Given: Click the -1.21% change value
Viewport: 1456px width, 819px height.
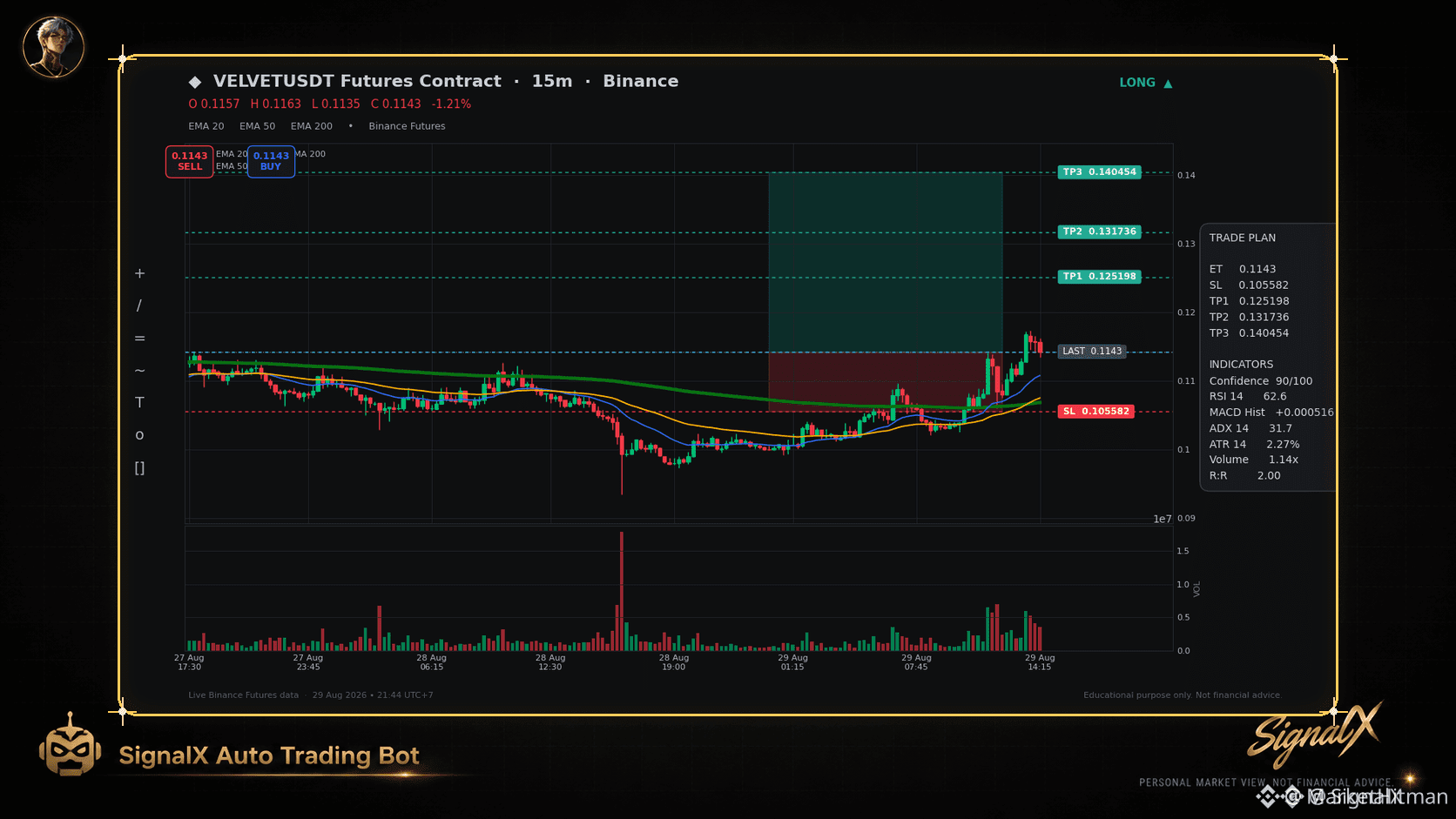Looking at the screenshot, I should click(451, 104).
